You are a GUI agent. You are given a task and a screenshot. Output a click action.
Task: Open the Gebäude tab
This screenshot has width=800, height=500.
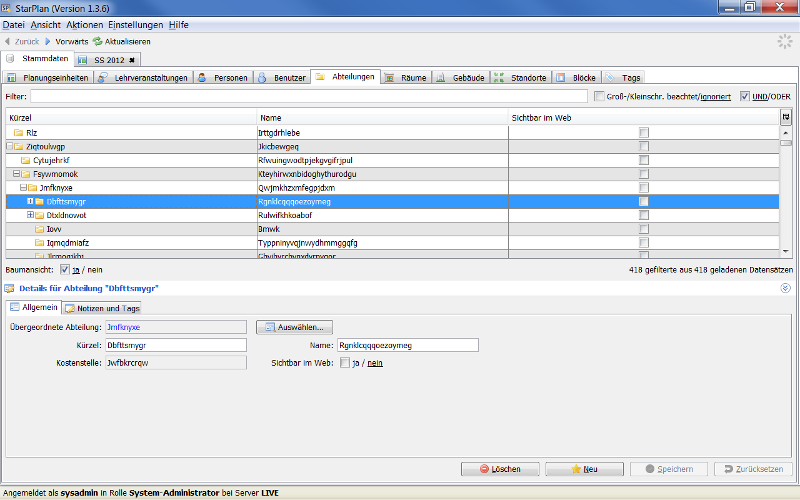point(461,78)
